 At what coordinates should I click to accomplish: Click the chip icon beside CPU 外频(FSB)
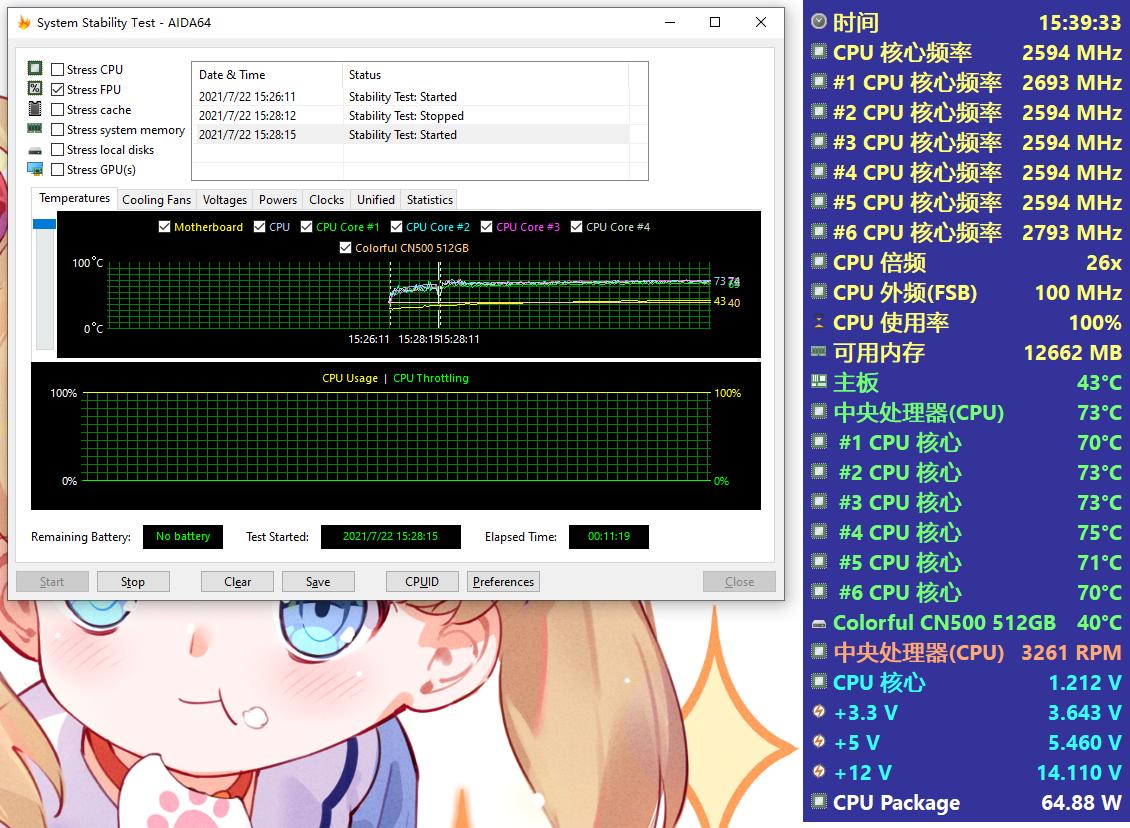[819, 291]
